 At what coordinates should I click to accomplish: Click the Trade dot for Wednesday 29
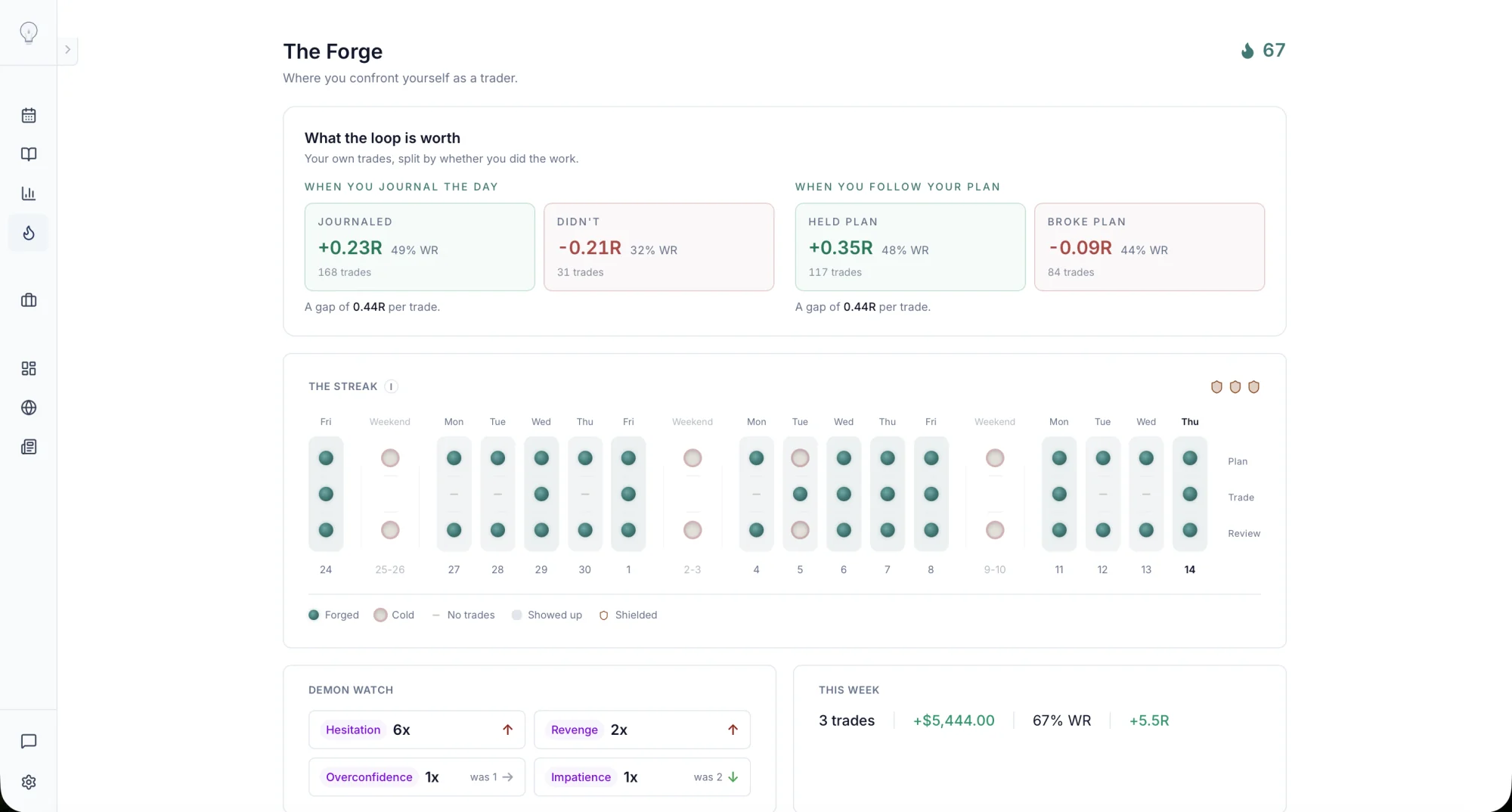(x=541, y=494)
